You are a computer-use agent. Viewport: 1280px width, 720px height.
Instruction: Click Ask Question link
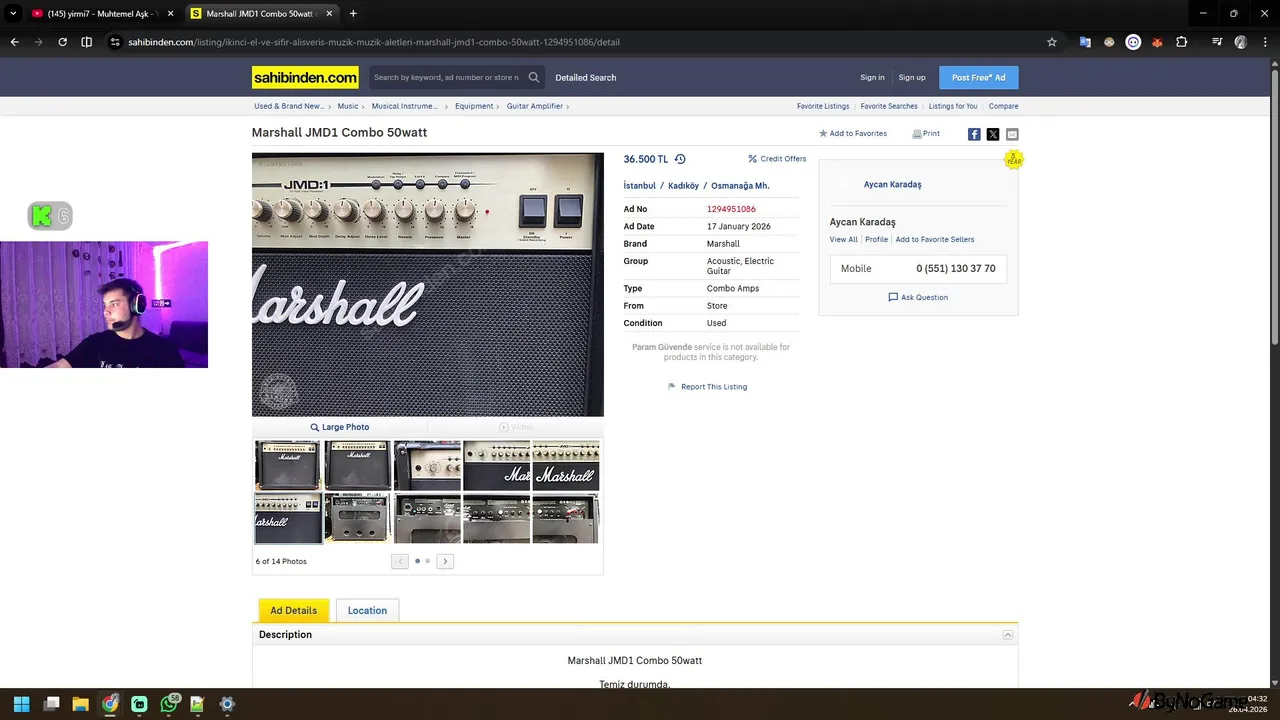tap(918, 297)
